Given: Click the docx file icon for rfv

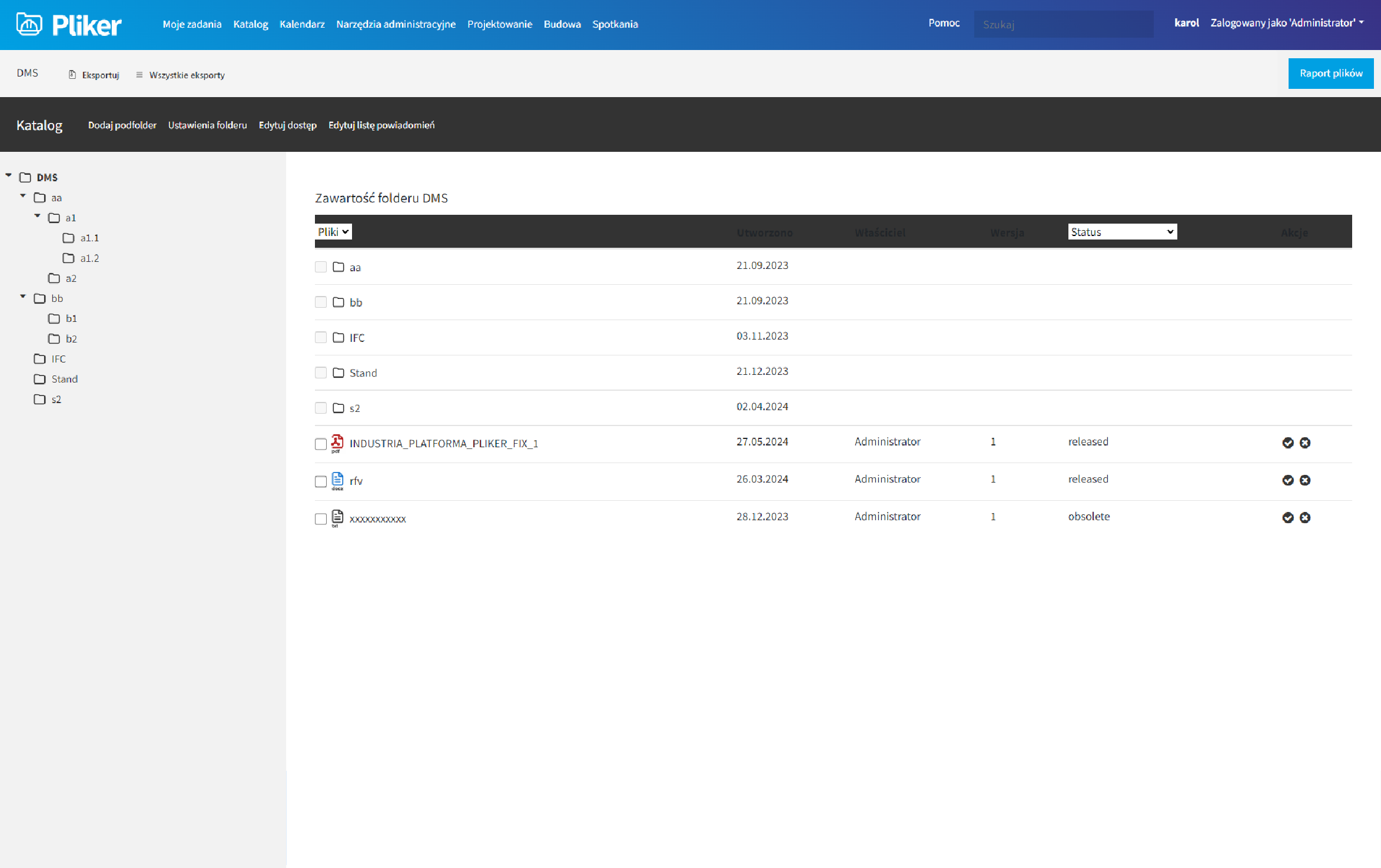Looking at the screenshot, I should [337, 480].
